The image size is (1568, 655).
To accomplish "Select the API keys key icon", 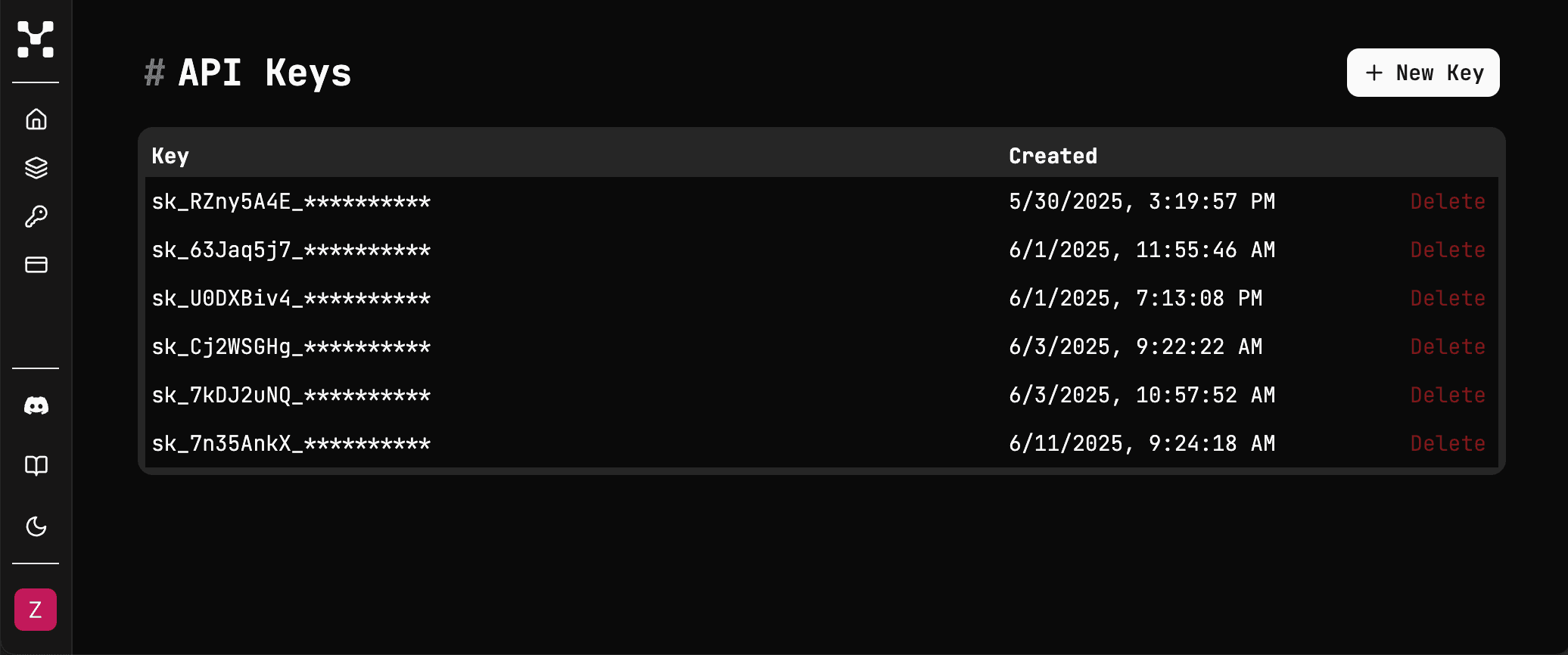I will [36, 217].
